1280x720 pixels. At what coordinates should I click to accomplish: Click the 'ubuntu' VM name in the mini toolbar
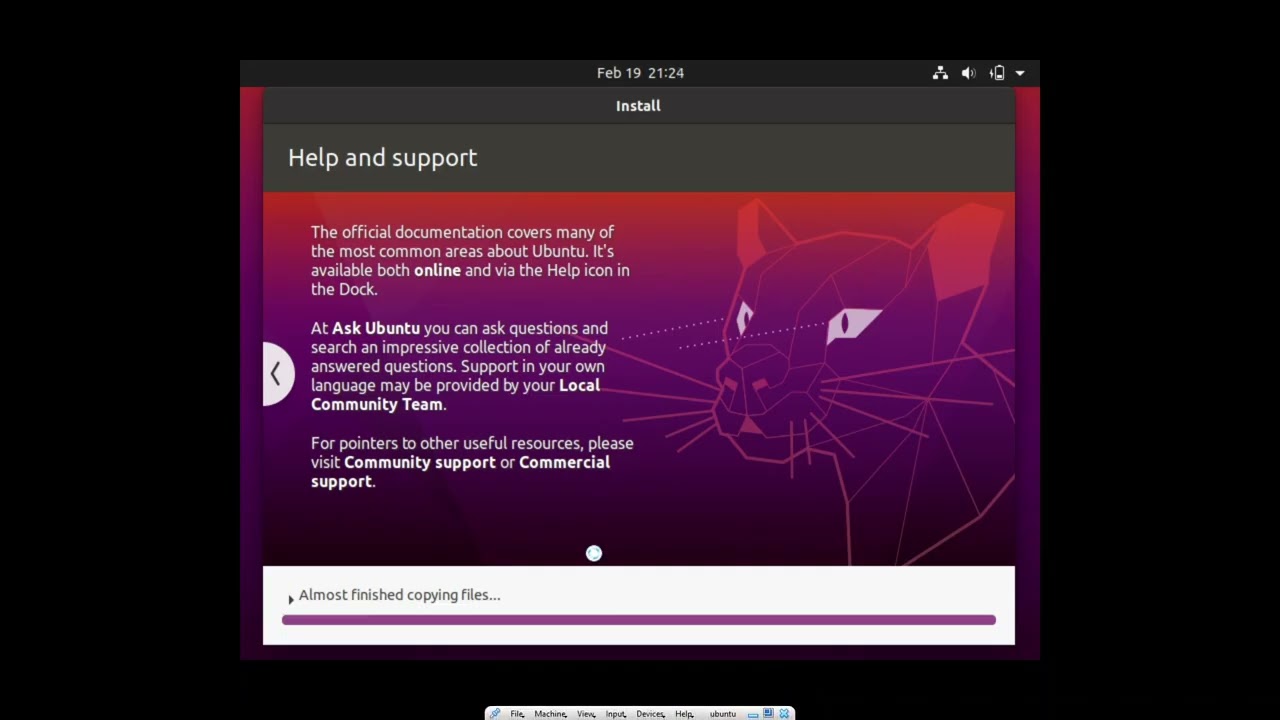coord(723,714)
